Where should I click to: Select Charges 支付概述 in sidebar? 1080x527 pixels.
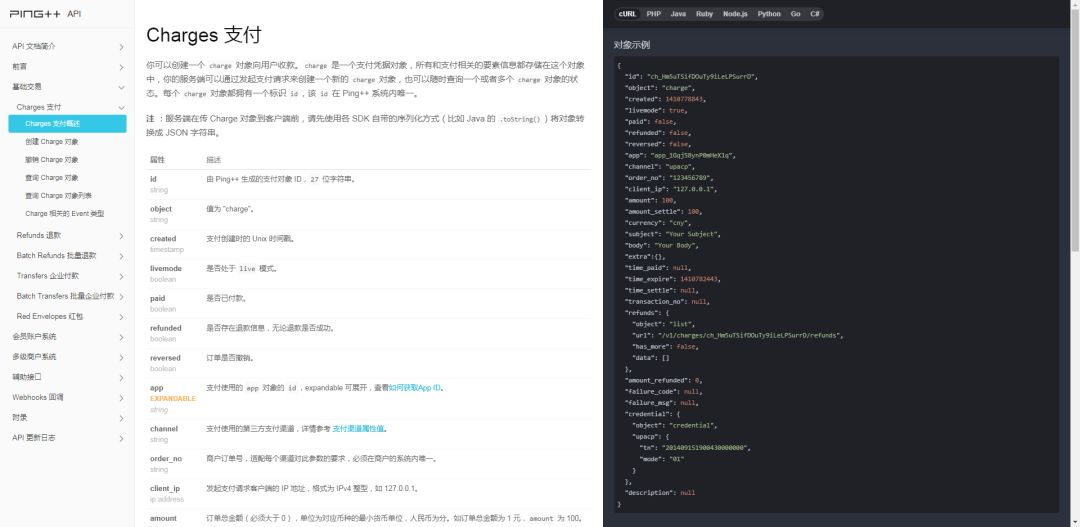[x=68, y=124]
